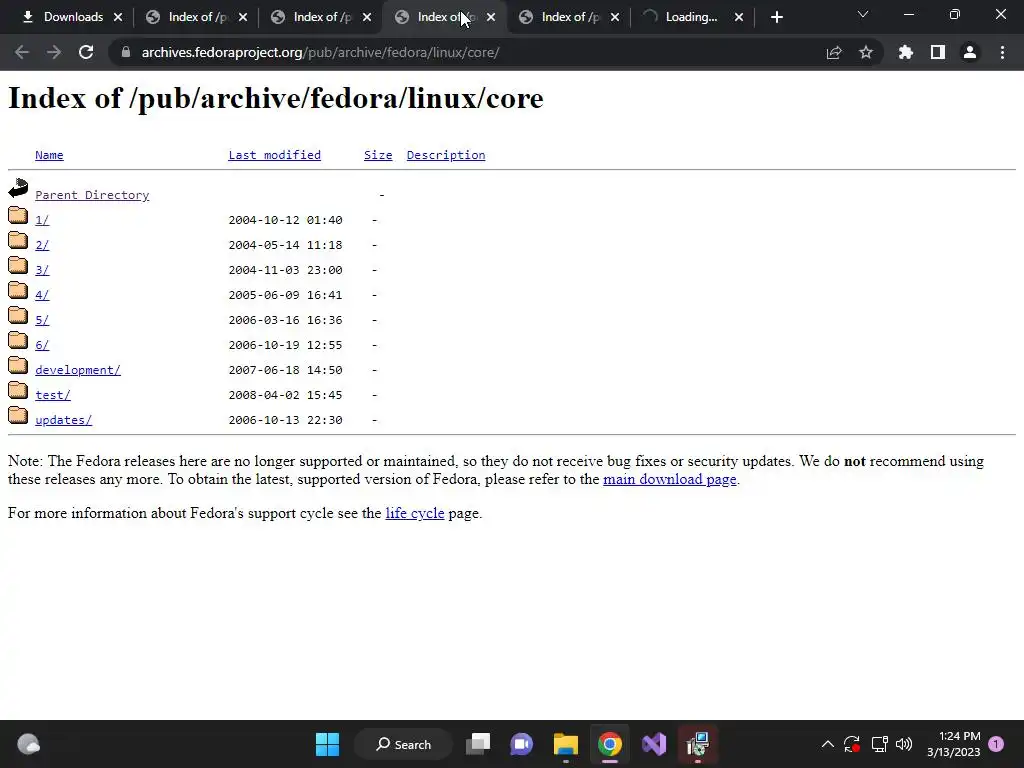1024x768 pixels.
Task: Reload the current page
Action: tap(86, 52)
